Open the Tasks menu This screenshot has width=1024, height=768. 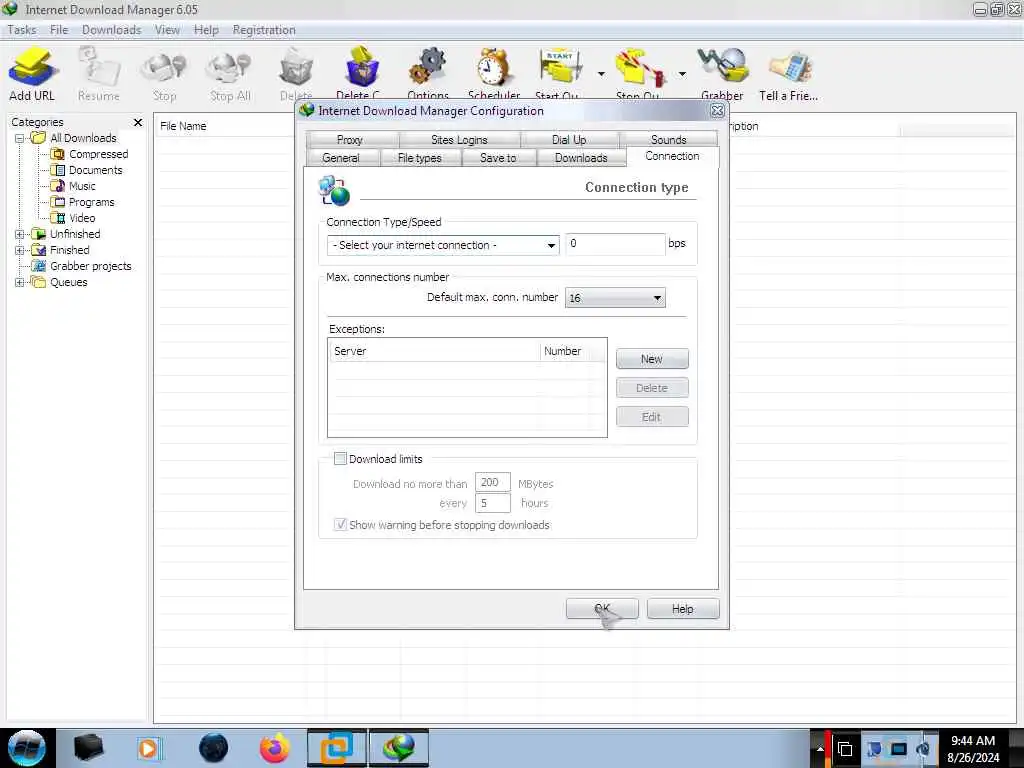pos(22,30)
